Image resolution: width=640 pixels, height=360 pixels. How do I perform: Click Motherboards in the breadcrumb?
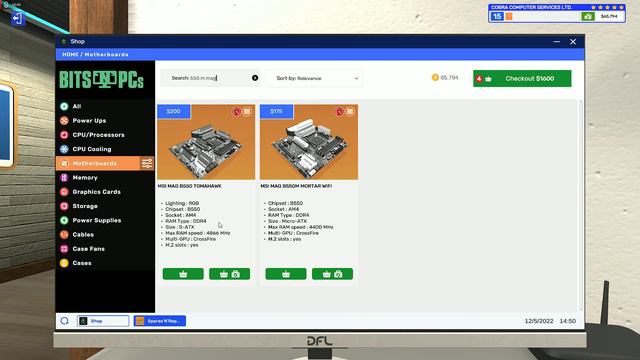click(107, 54)
